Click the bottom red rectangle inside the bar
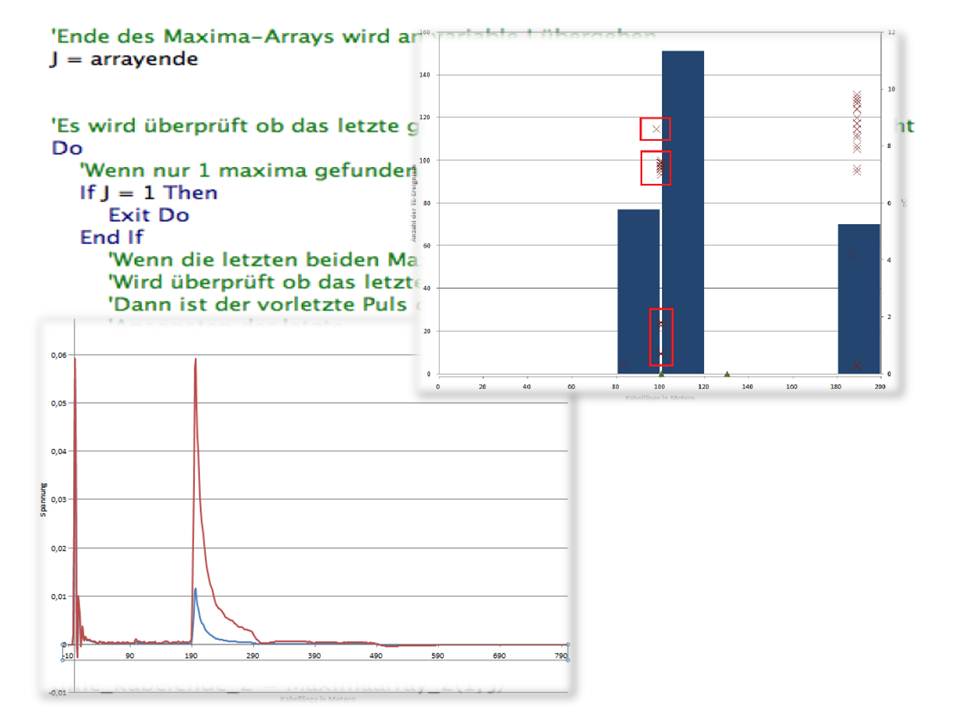 pyautogui.click(x=661, y=337)
